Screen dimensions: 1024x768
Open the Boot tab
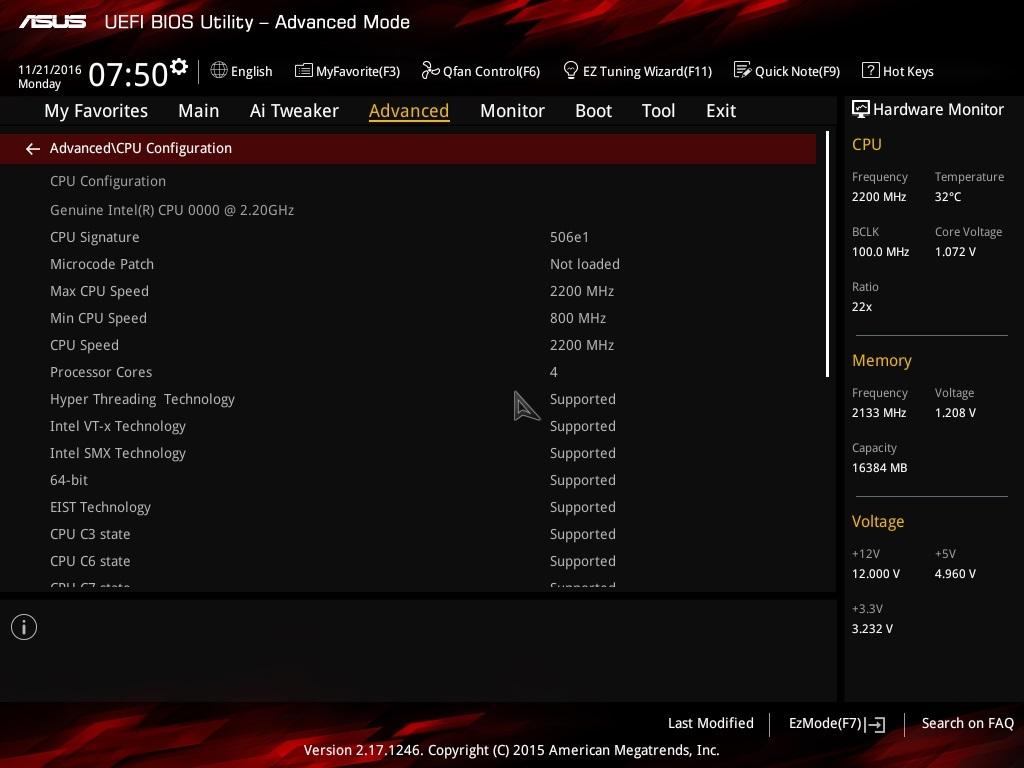pos(593,111)
